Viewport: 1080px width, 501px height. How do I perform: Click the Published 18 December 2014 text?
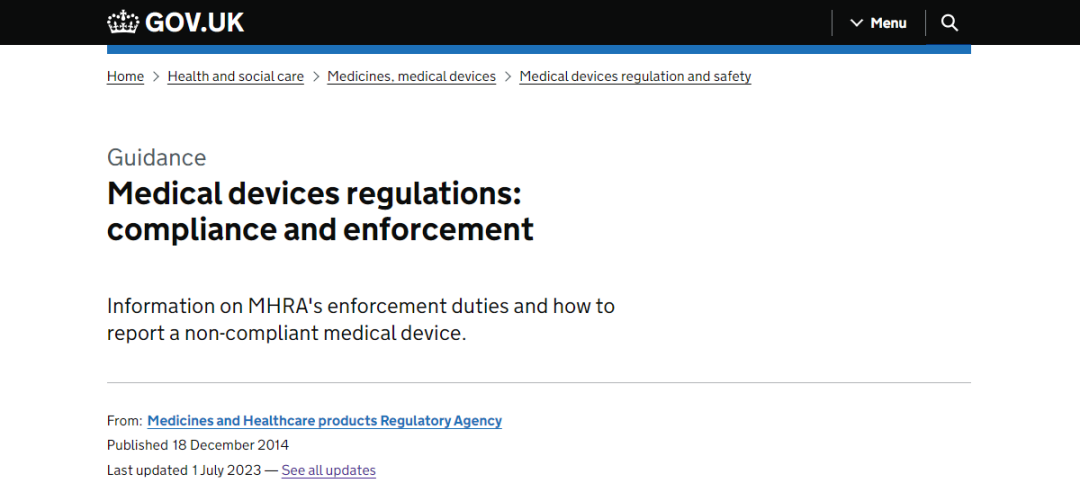(198, 445)
